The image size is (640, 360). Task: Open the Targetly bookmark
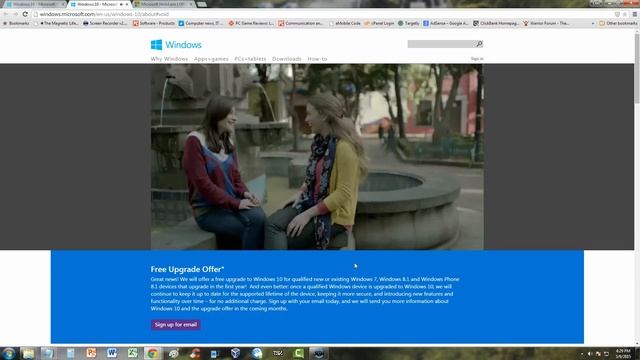[x=409, y=23]
